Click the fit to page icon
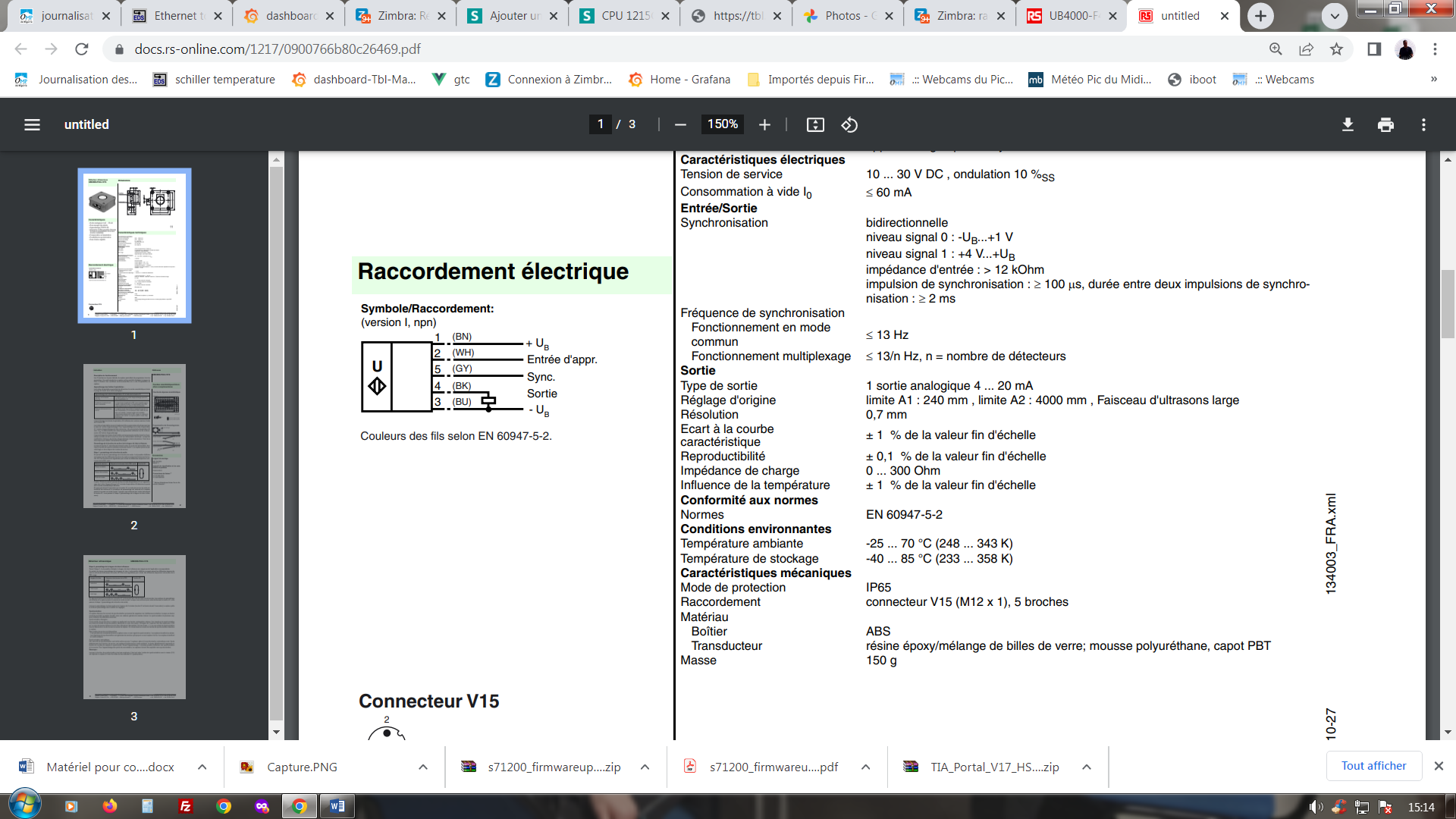The height and width of the screenshot is (819, 1456). pyautogui.click(x=815, y=124)
